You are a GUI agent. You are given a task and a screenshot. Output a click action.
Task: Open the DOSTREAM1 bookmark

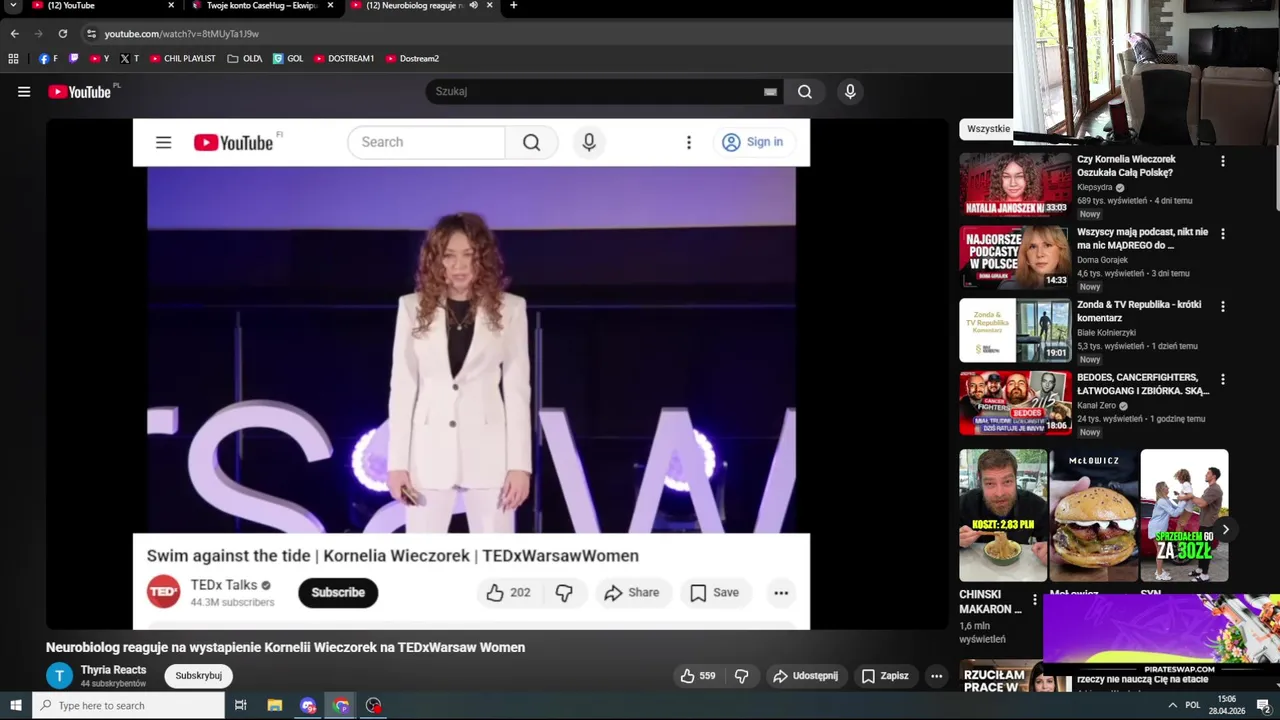click(344, 59)
